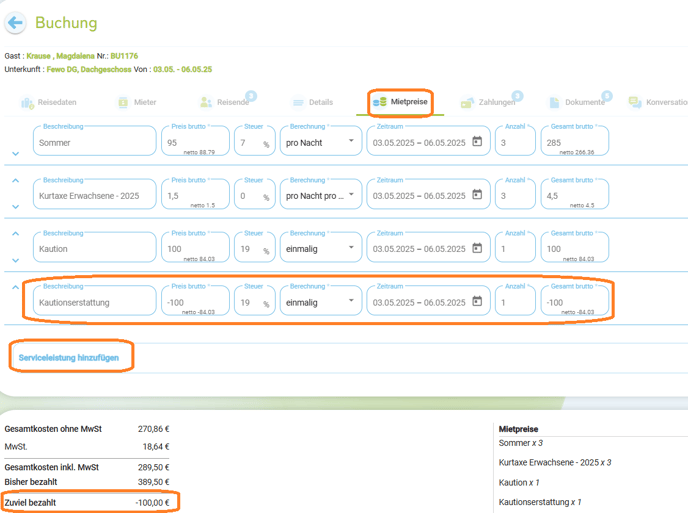
Task: Move Kurtaxe row up with chevron
Action: tap(15, 180)
